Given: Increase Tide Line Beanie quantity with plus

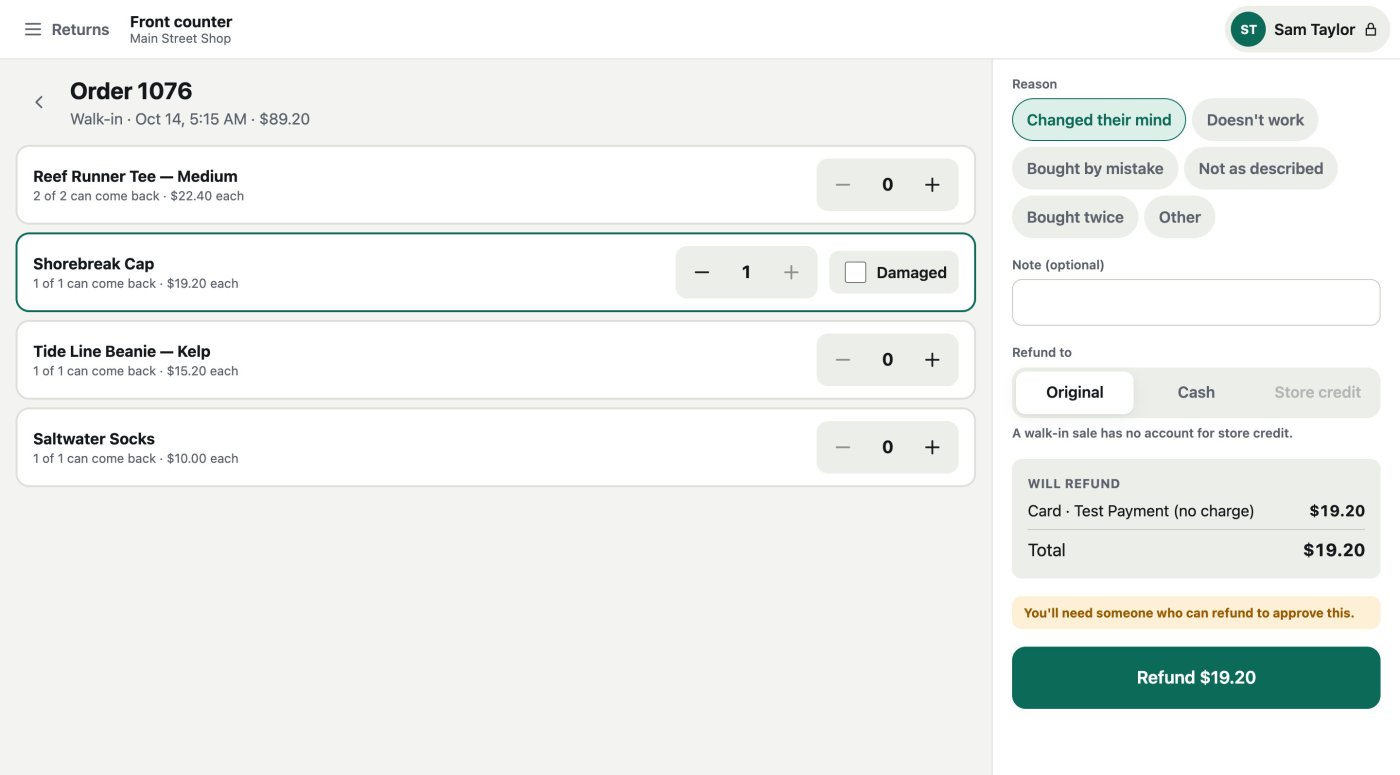Looking at the screenshot, I should click(x=932, y=360).
